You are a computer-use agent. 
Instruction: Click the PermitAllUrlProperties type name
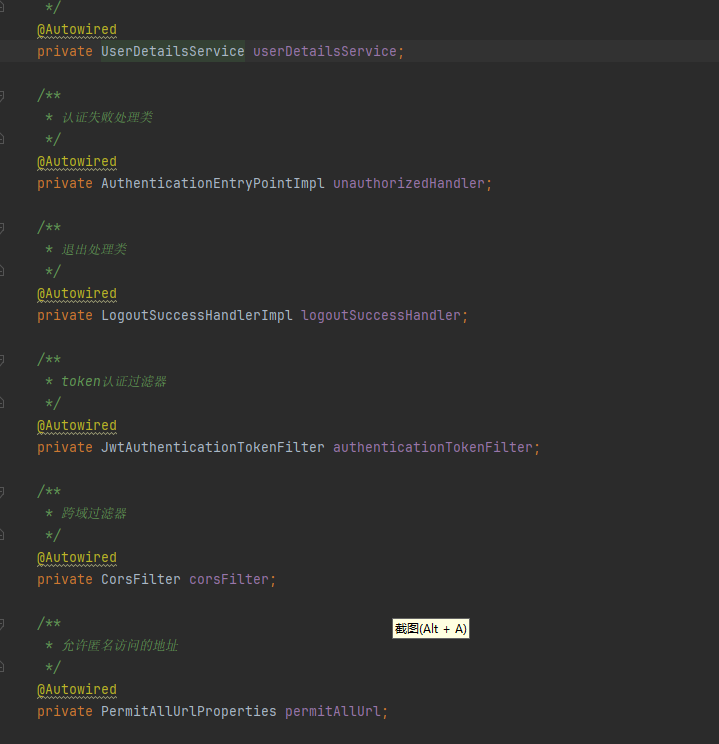(189, 711)
